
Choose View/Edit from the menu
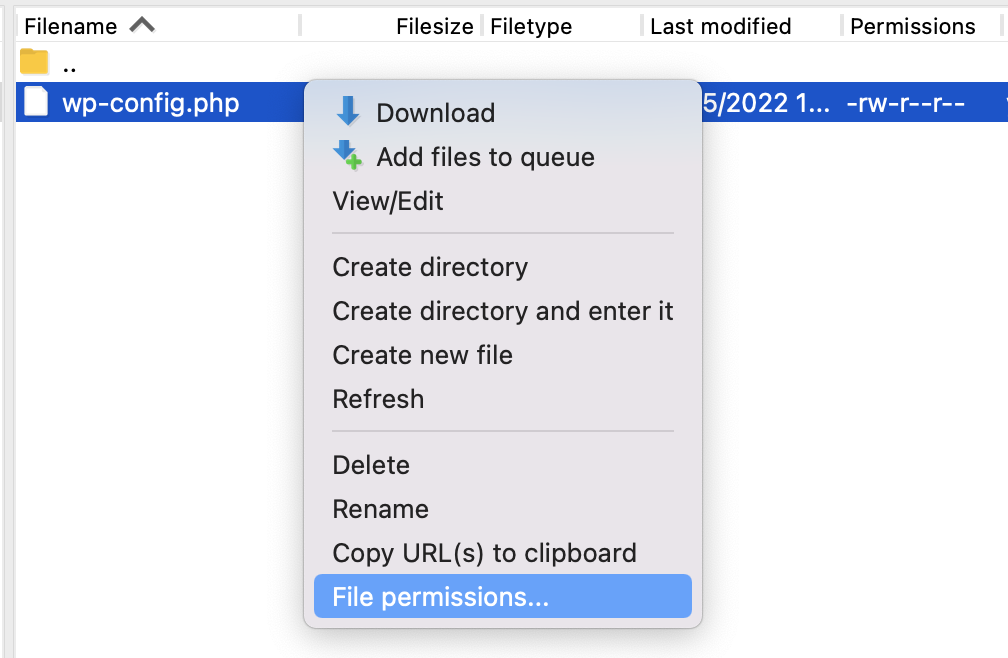[x=387, y=201]
